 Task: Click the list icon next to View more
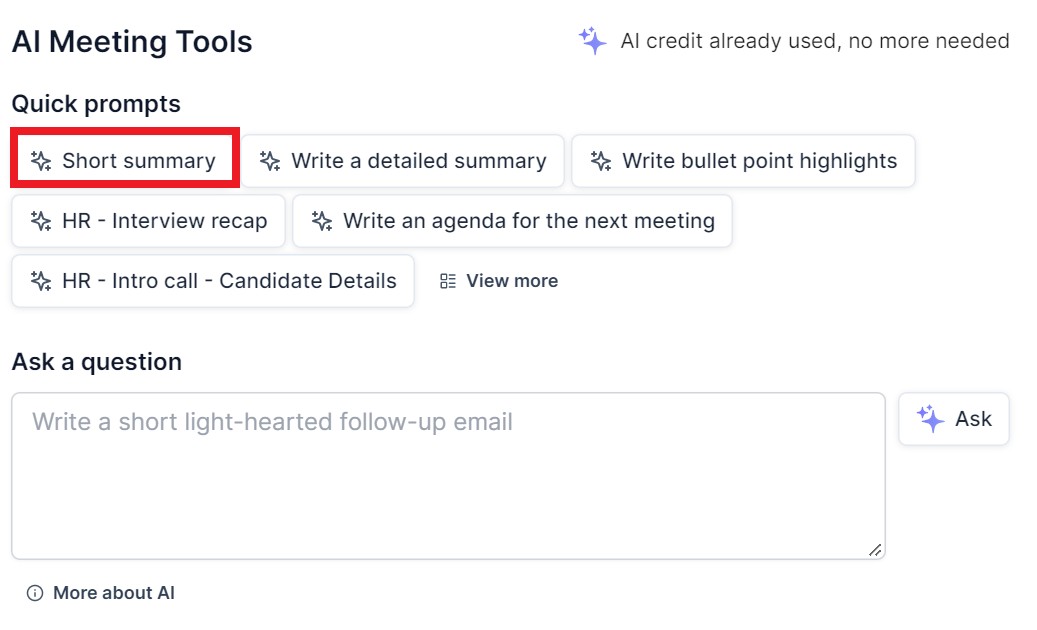point(448,281)
